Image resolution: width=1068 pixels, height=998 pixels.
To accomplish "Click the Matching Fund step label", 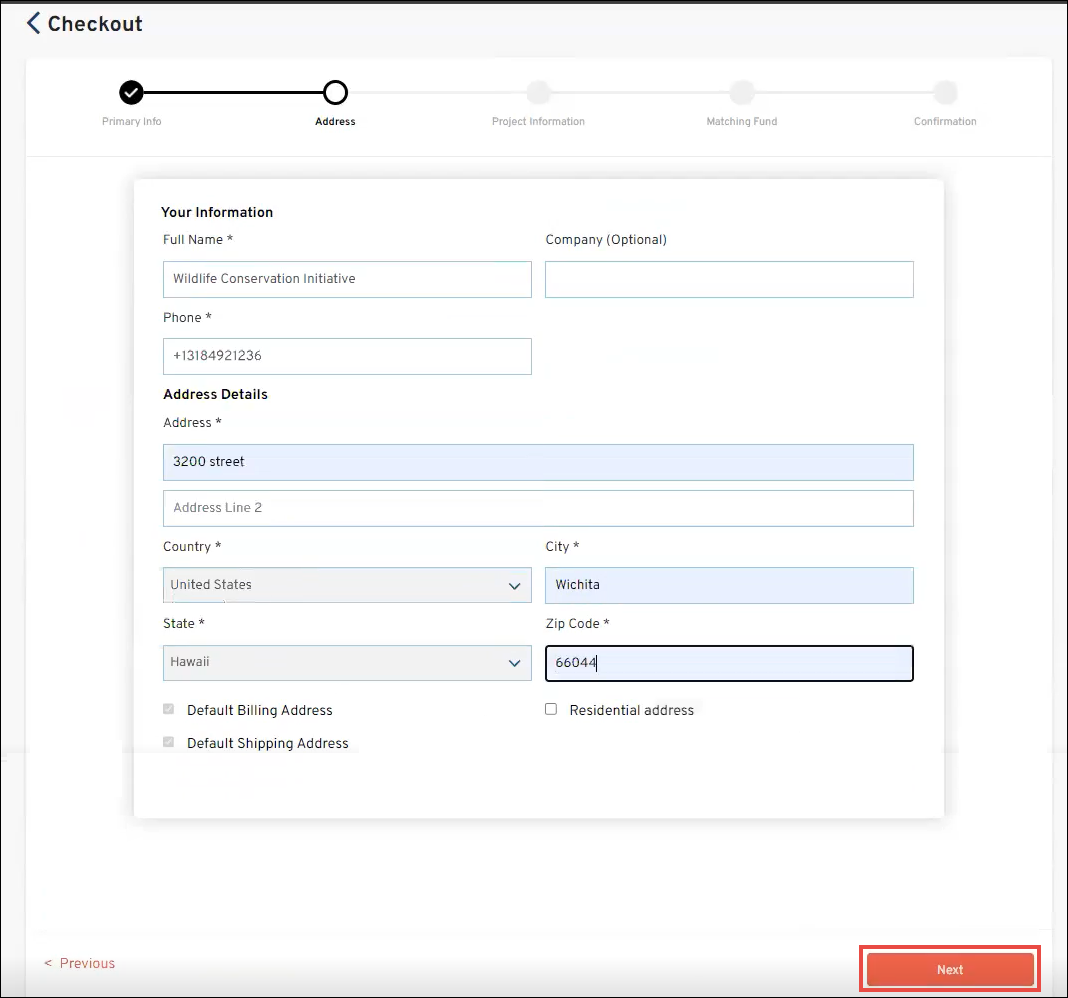I will [741, 122].
